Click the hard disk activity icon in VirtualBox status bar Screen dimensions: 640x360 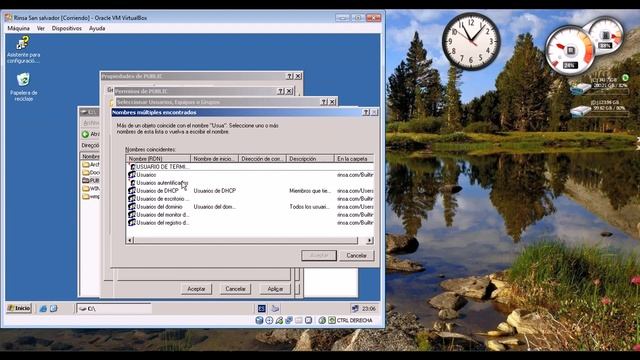click(259, 320)
